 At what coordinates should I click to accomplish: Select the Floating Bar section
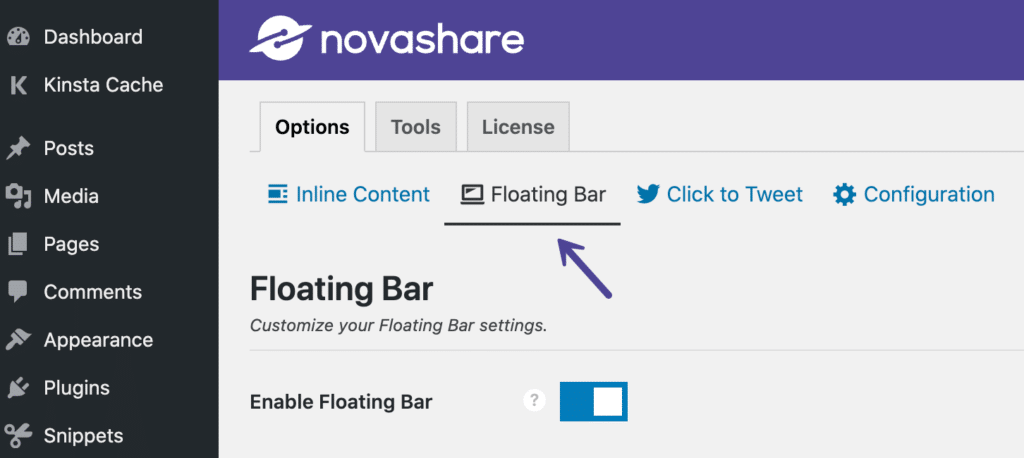point(533,195)
